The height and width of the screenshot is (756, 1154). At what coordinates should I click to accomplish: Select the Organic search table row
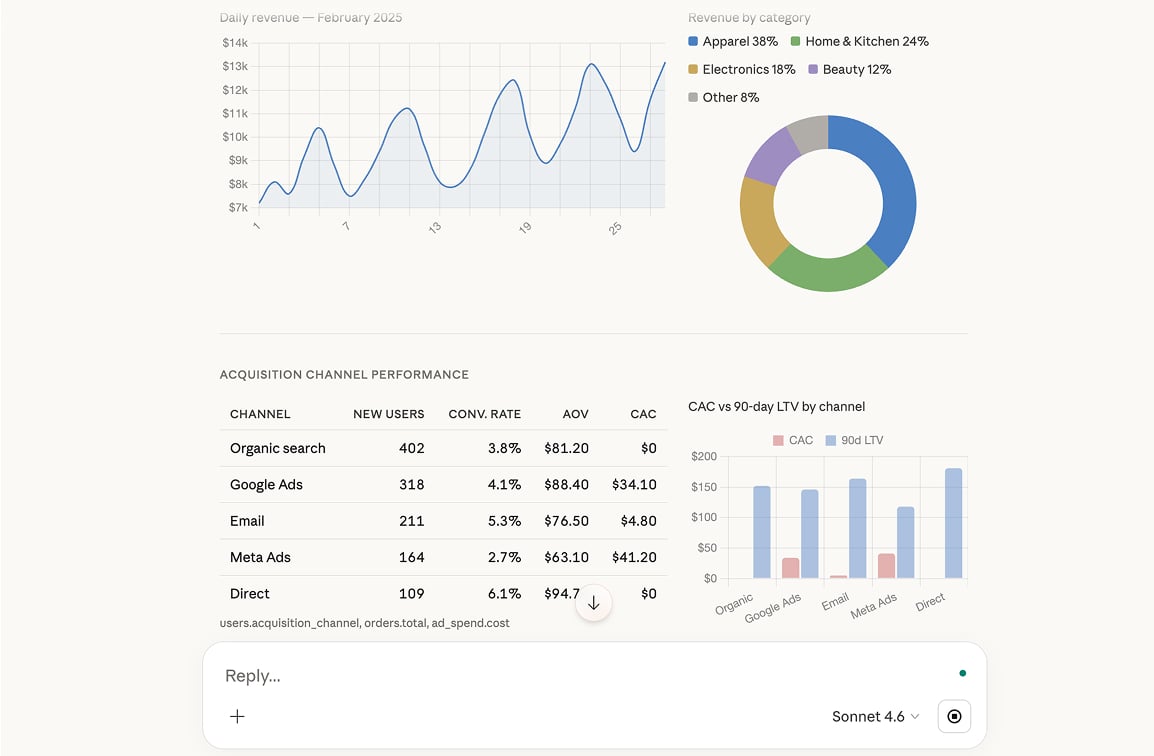443,448
